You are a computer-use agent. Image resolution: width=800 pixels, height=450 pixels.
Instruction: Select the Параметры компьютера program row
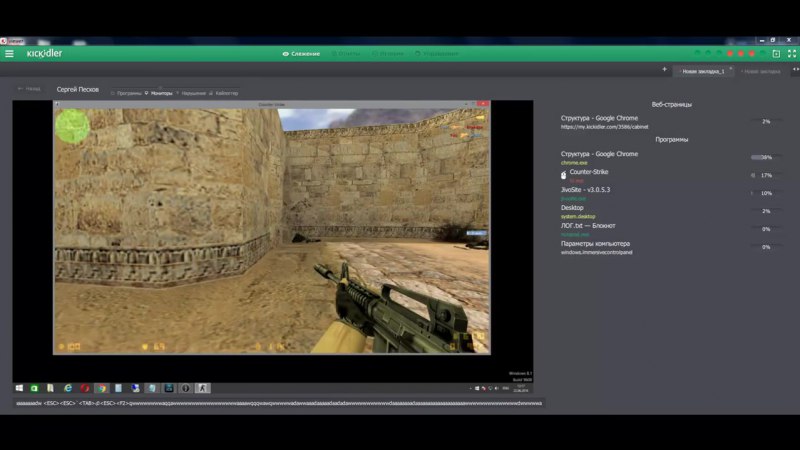(x=671, y=247)
